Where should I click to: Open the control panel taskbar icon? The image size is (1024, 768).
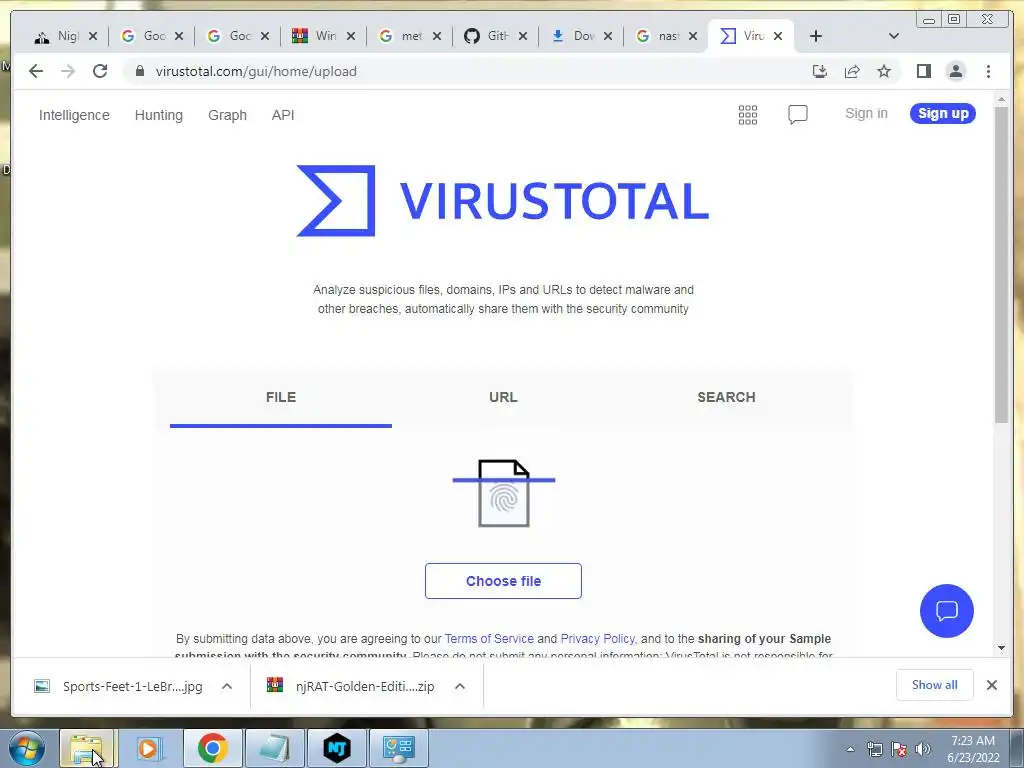[399, 748]
